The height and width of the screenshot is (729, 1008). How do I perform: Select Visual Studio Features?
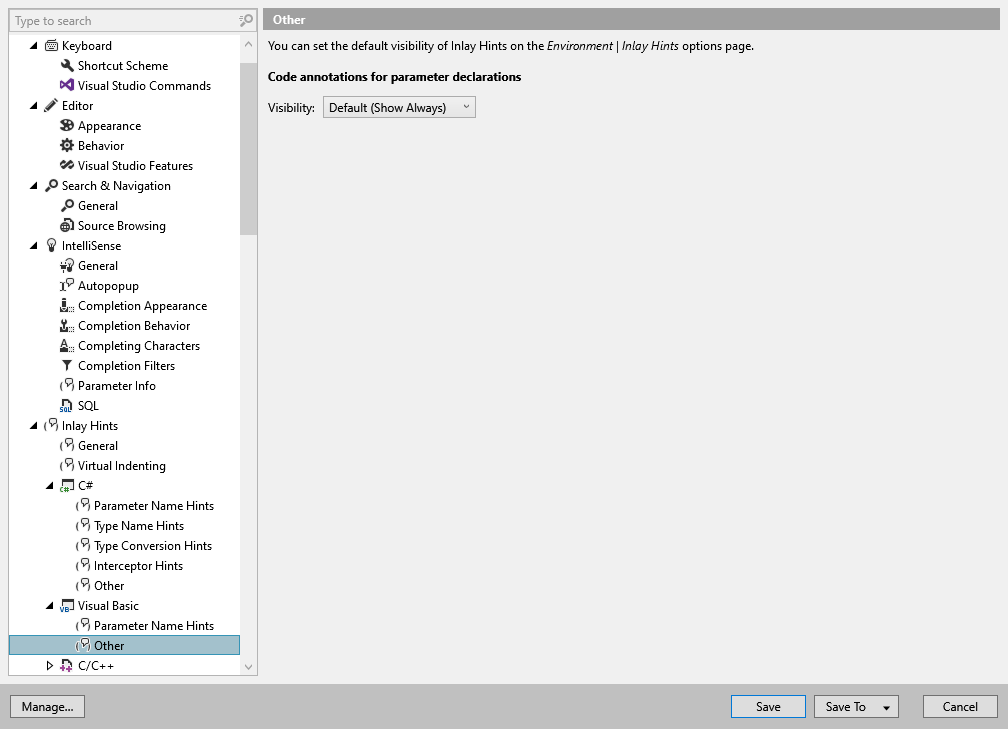click(x=135, y=165)
